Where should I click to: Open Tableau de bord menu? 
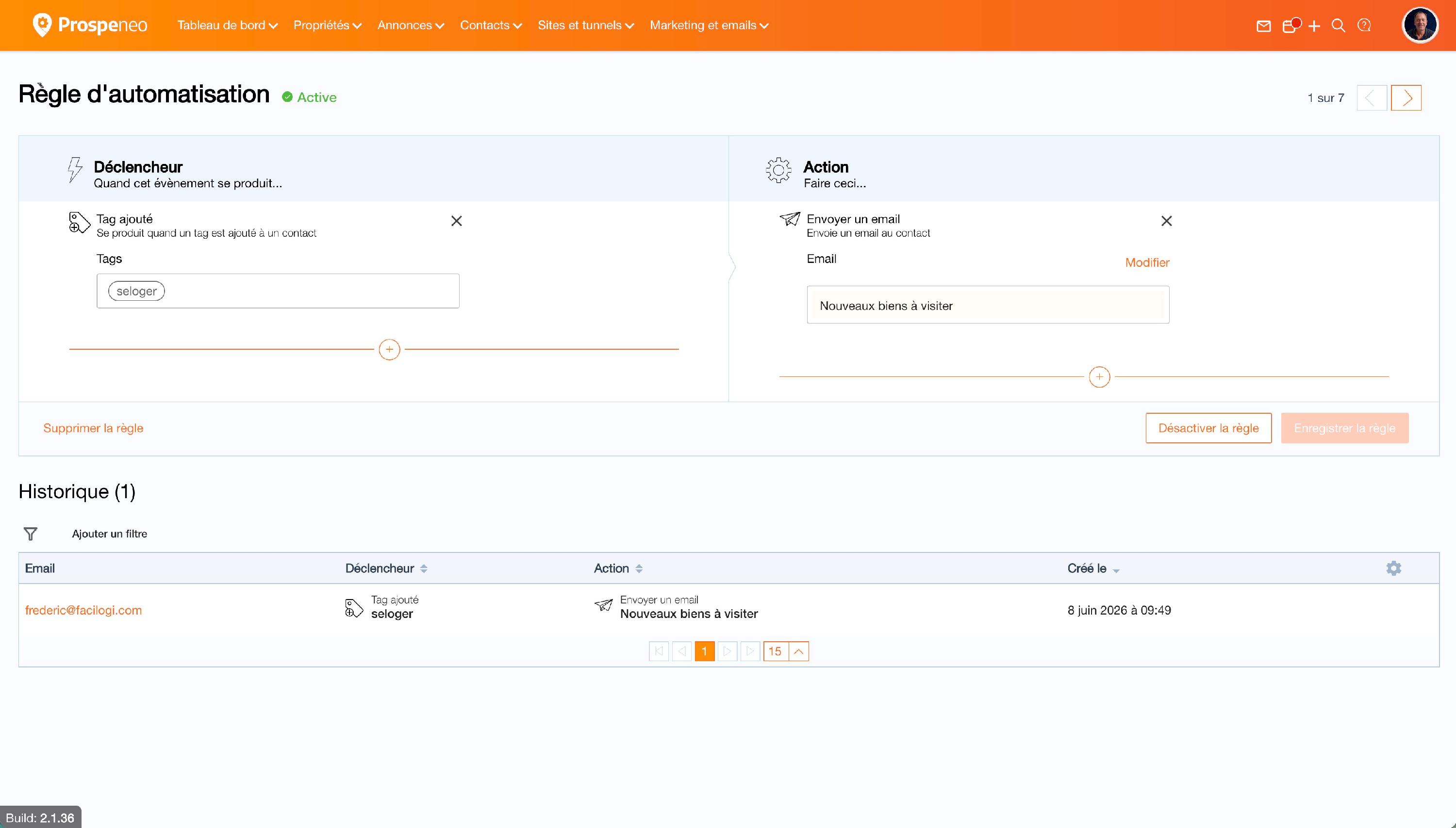(x=227, y=25)
